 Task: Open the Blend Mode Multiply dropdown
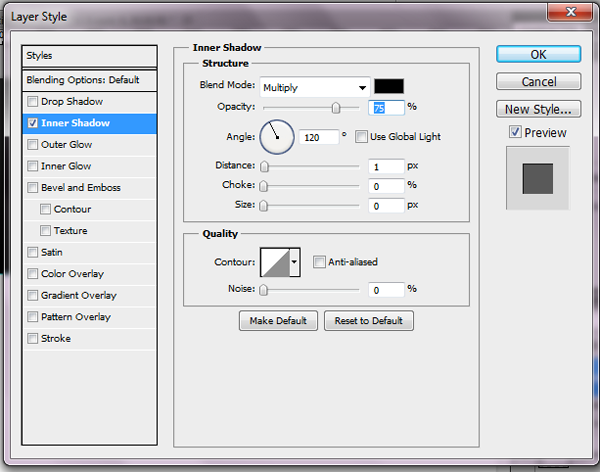point(314,87)
